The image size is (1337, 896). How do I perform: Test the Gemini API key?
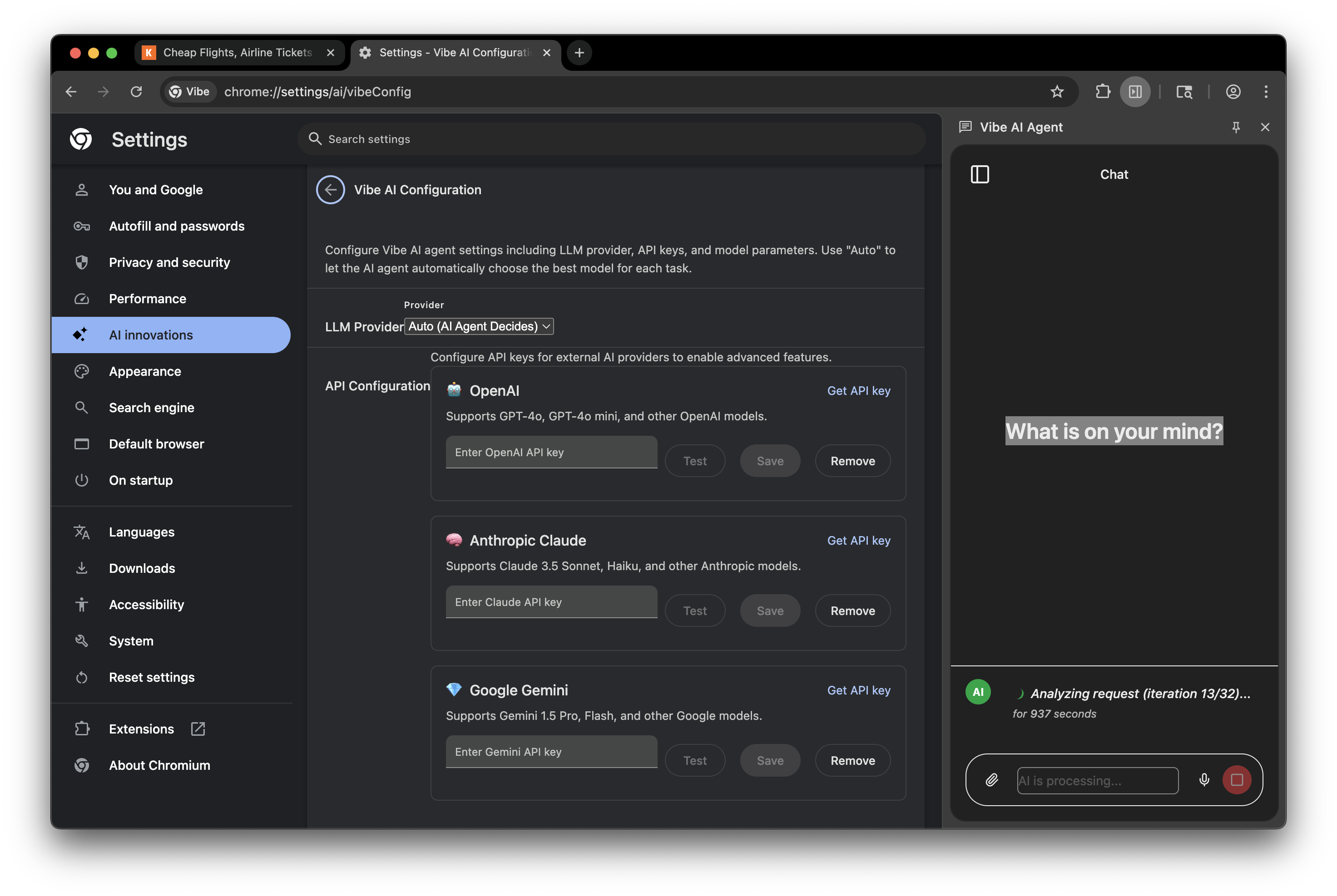click(695, 760)
